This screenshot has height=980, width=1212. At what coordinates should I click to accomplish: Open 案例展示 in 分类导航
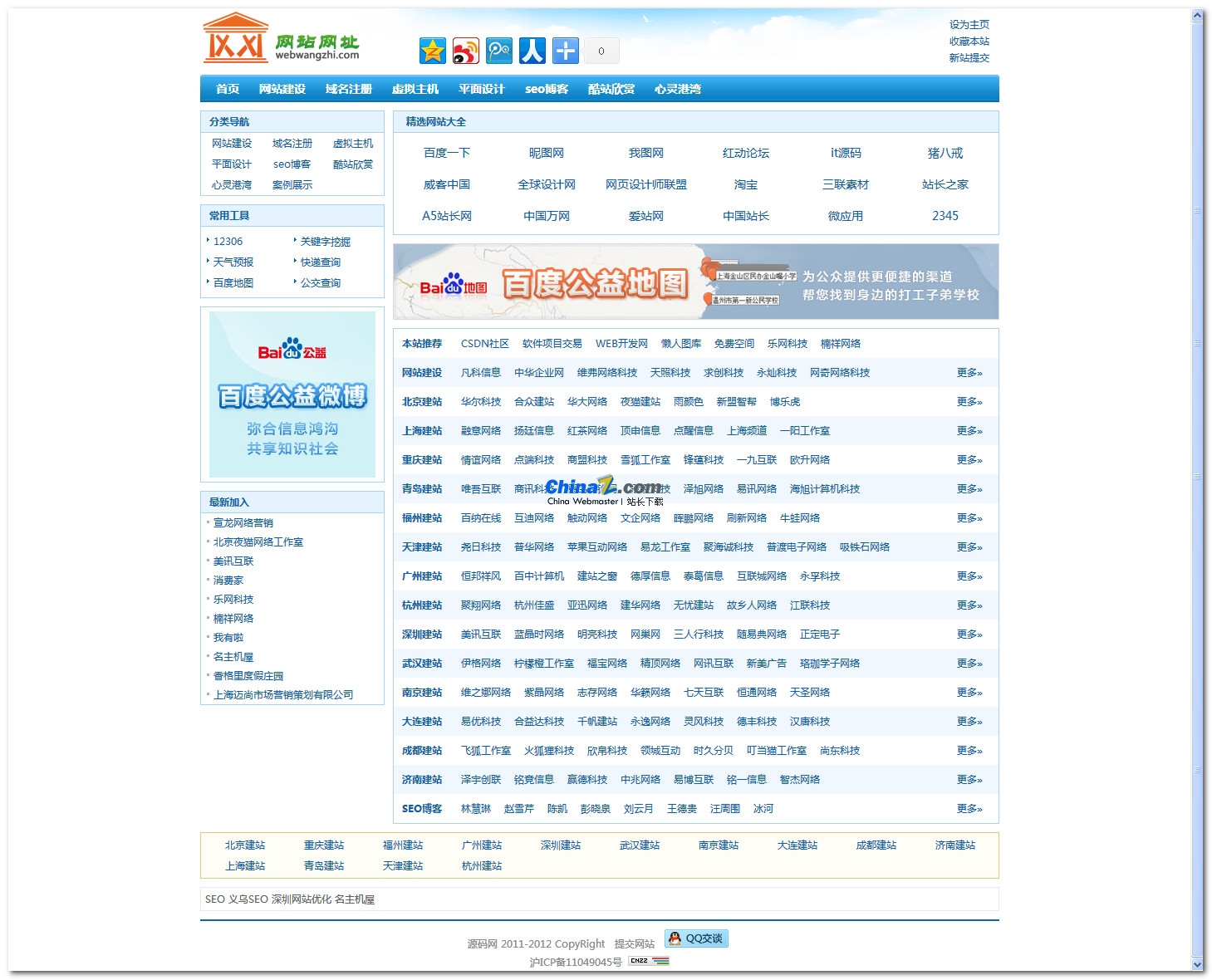[292, 185]
